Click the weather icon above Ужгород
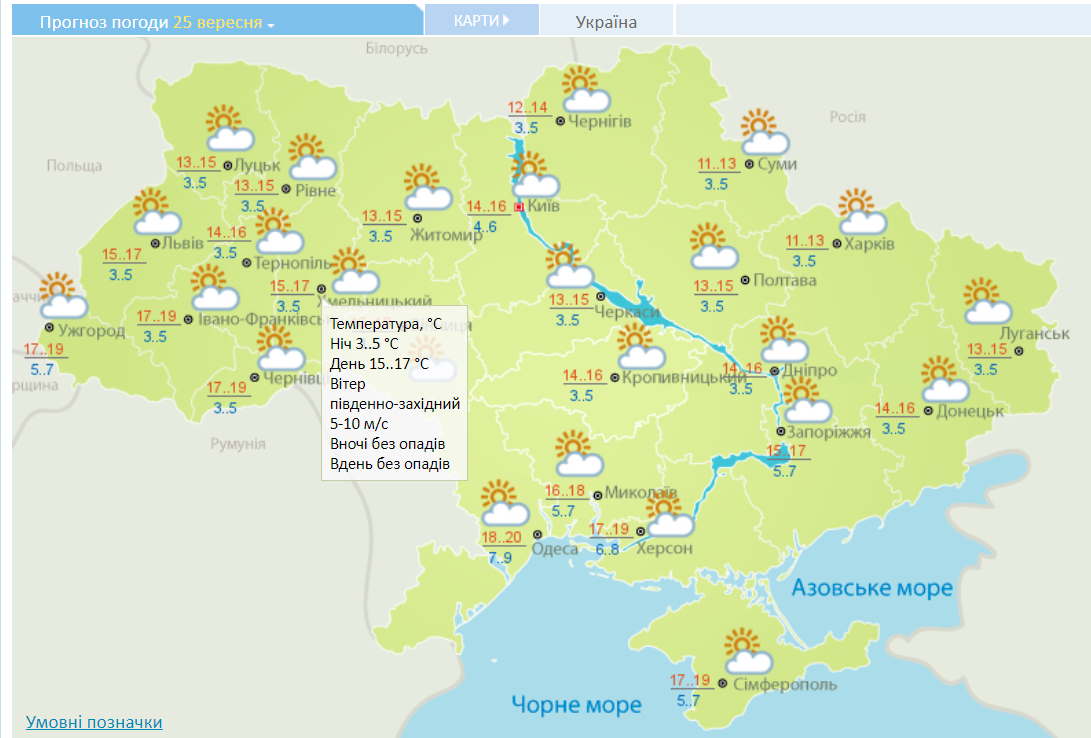This screenshot has height=738, width=1091. (65, 296)
